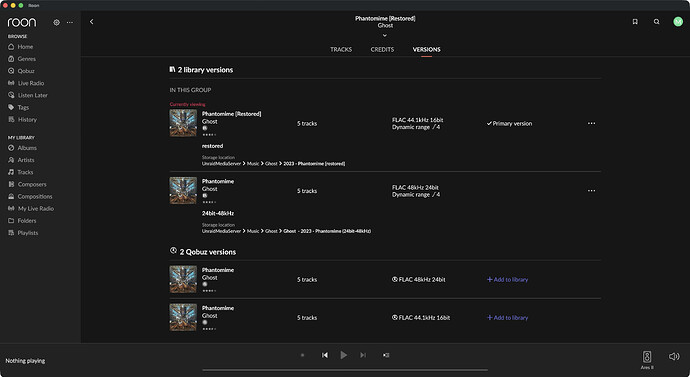This screenshot has width=690, height=377.
Task: Skip to next track
Action: click(x=363, y=355)
